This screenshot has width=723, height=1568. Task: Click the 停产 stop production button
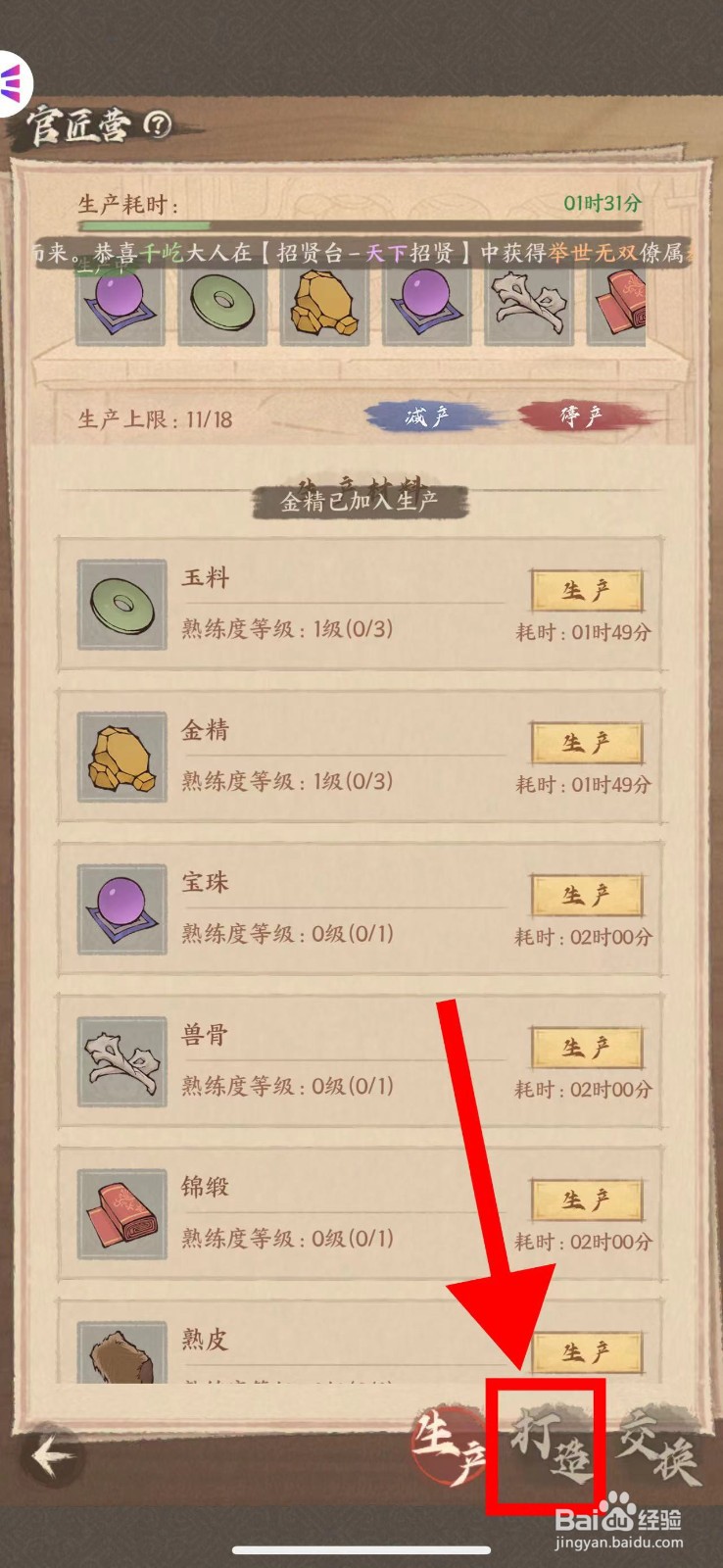coord(583,416)
